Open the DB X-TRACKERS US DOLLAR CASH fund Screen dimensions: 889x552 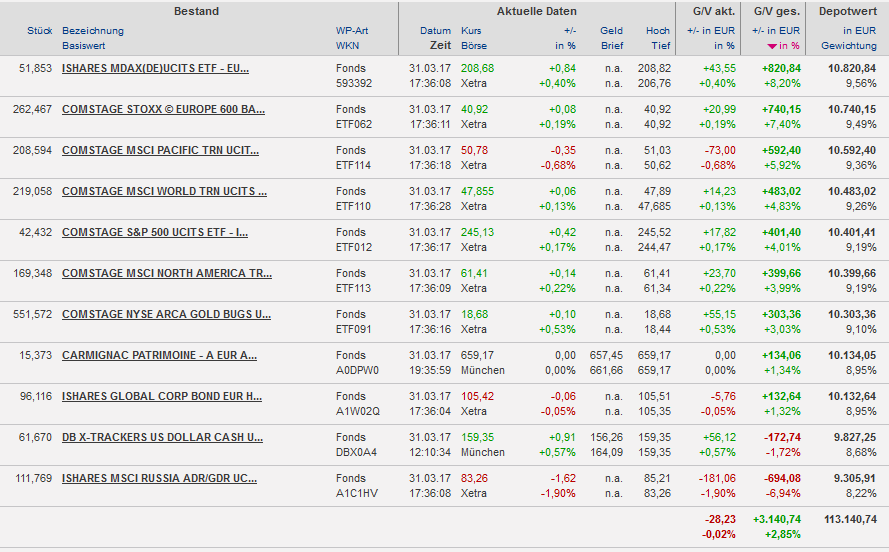(x=162, y=437)
